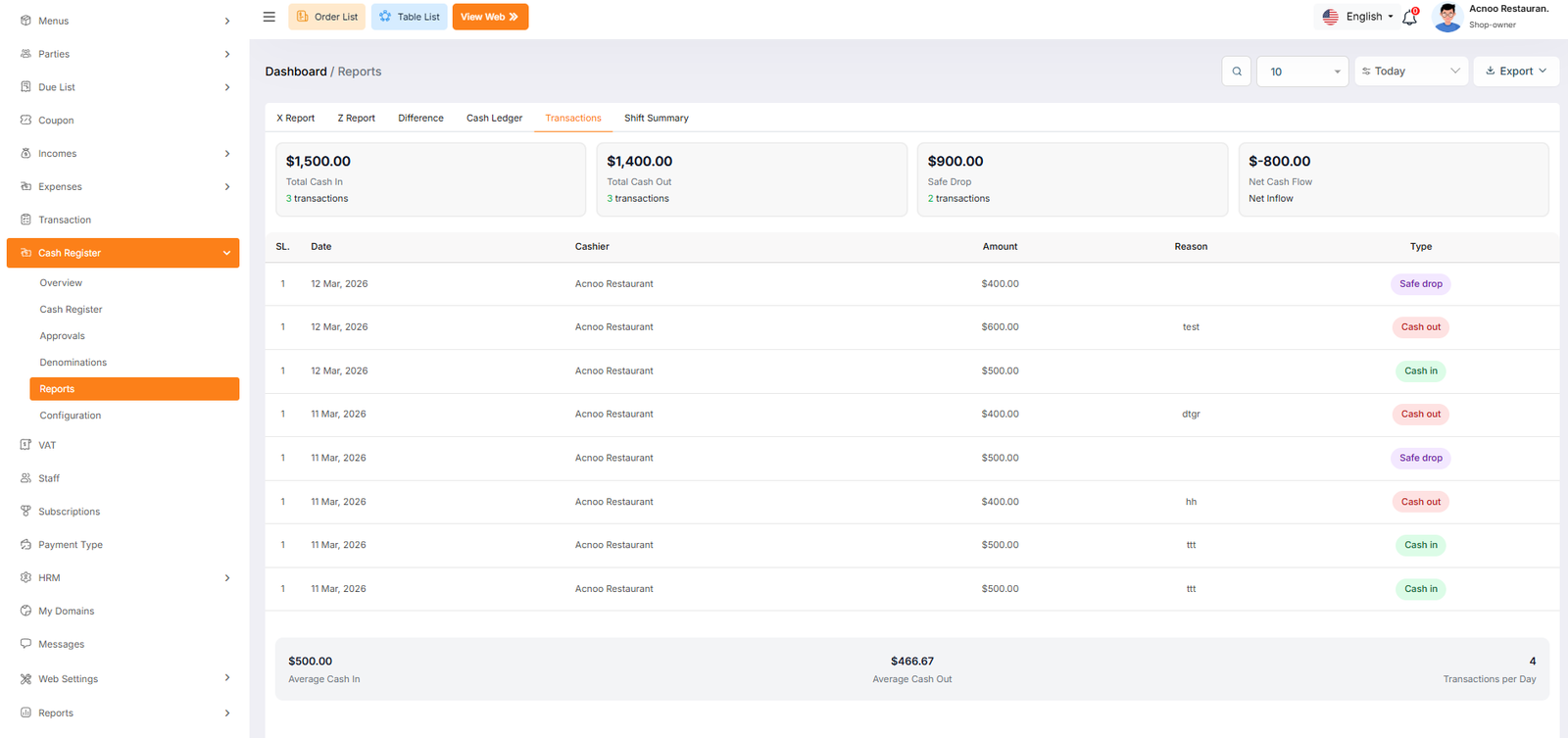Click the Coupon icon in sidebar
1568x738 pixels.
tap(26, 121)
